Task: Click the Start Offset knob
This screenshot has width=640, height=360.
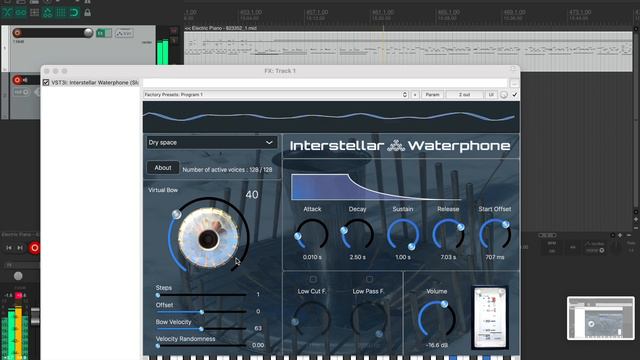Action: pyautogui.click(x=495, y=234)
